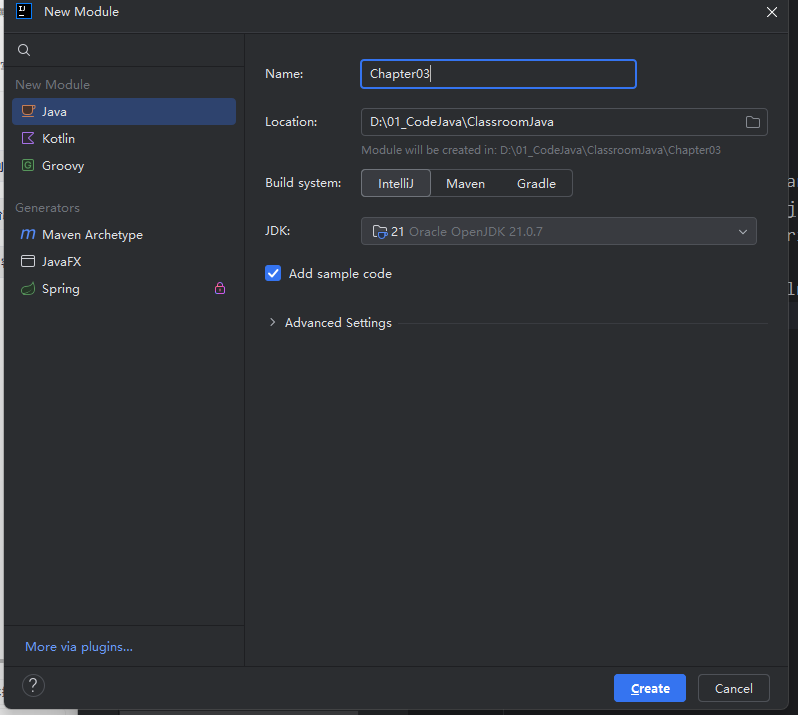Select the Groovy module type

pos(124,165)
